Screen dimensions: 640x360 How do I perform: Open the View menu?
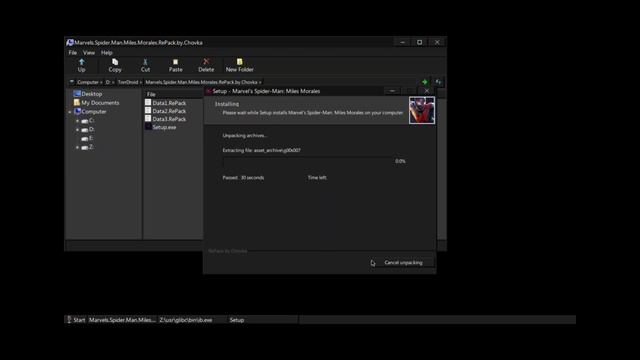coord(89,53)
